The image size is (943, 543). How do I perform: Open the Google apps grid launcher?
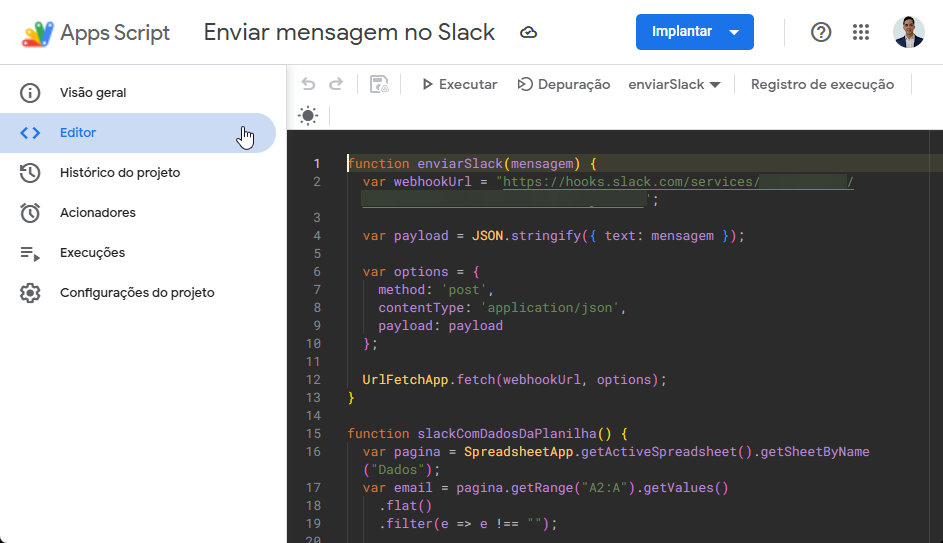click(x=861, y=32)
